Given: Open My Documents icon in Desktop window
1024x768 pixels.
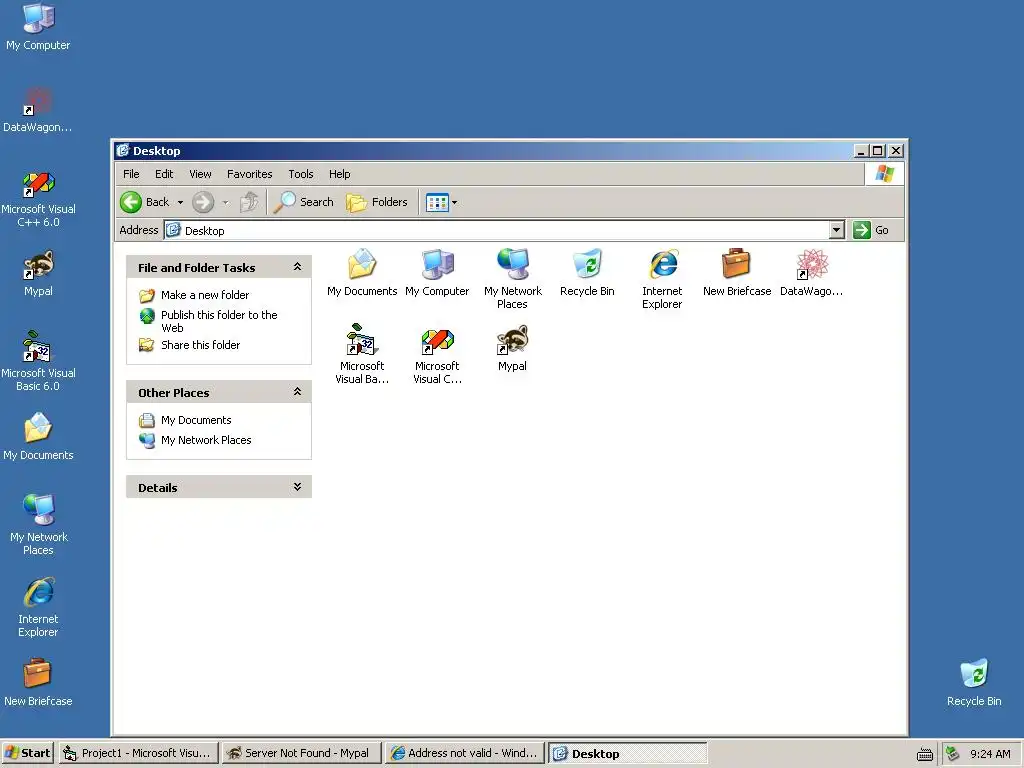Looking at the screenshot, I should coord(362,272).
